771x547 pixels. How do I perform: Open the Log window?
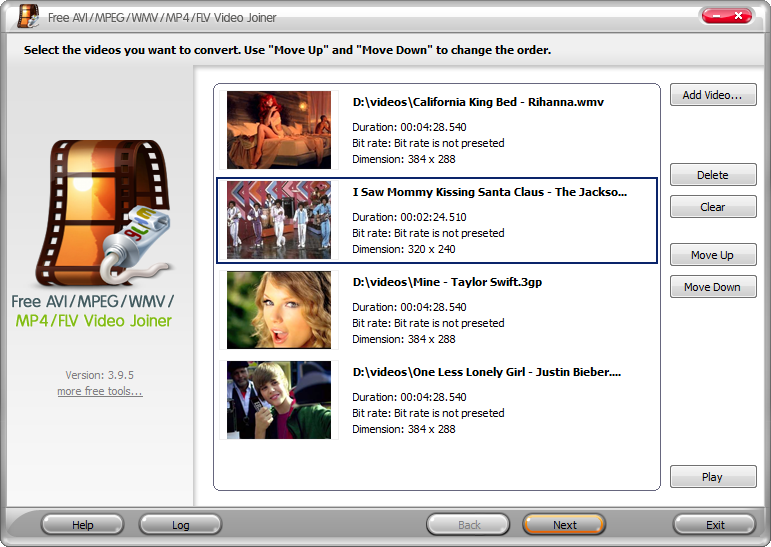pyautogui.click(x=180, y=525)
